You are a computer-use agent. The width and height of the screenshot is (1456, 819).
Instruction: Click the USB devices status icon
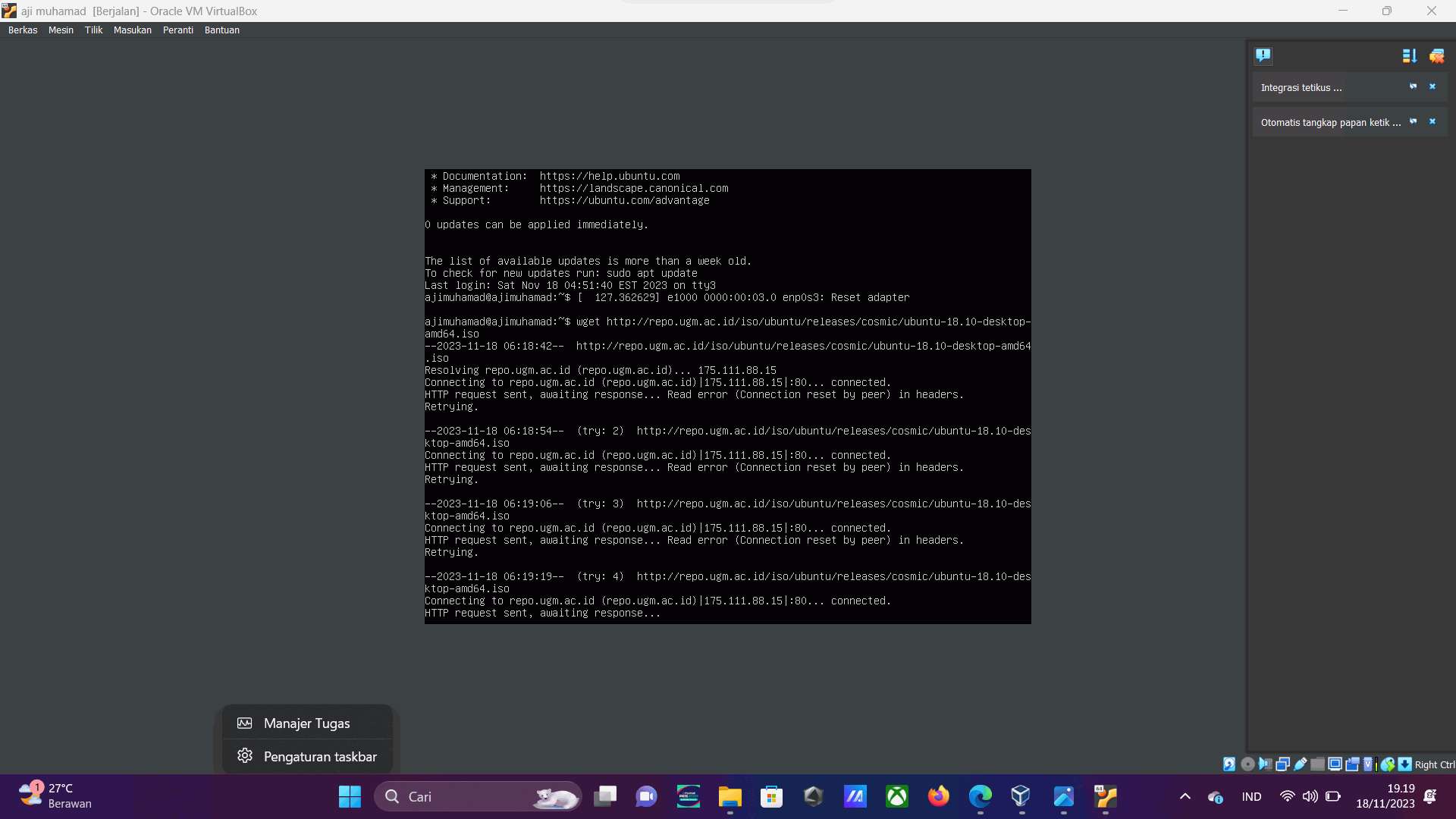1301,764
